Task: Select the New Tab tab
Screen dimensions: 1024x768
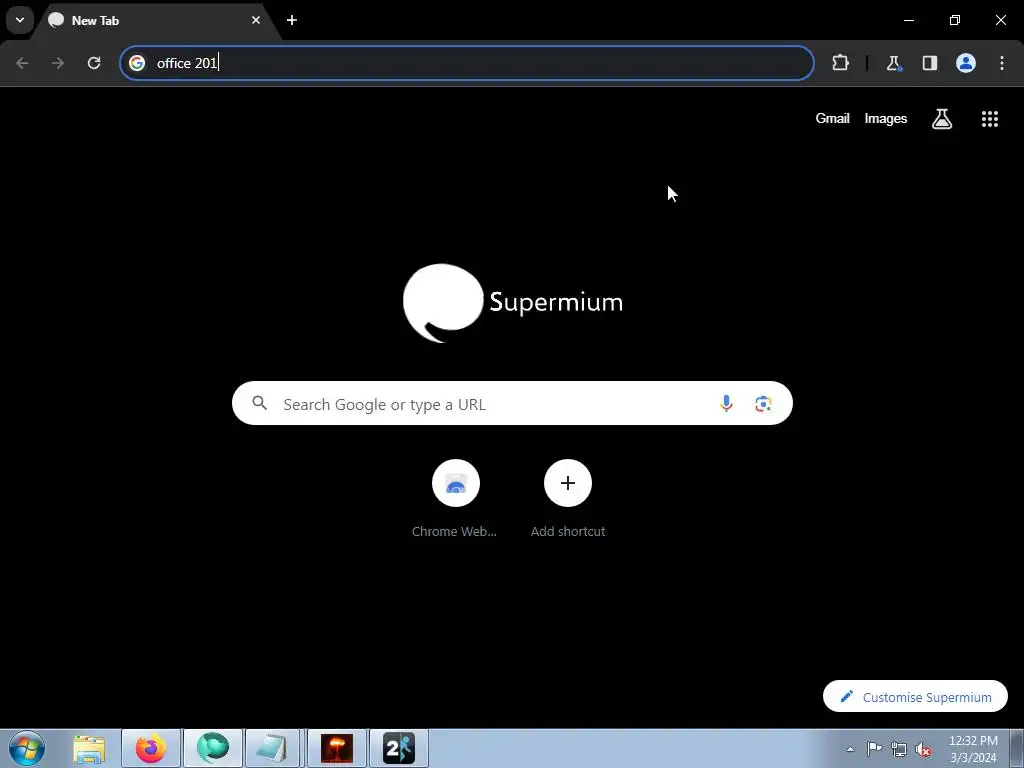Action: pos(155,20)
